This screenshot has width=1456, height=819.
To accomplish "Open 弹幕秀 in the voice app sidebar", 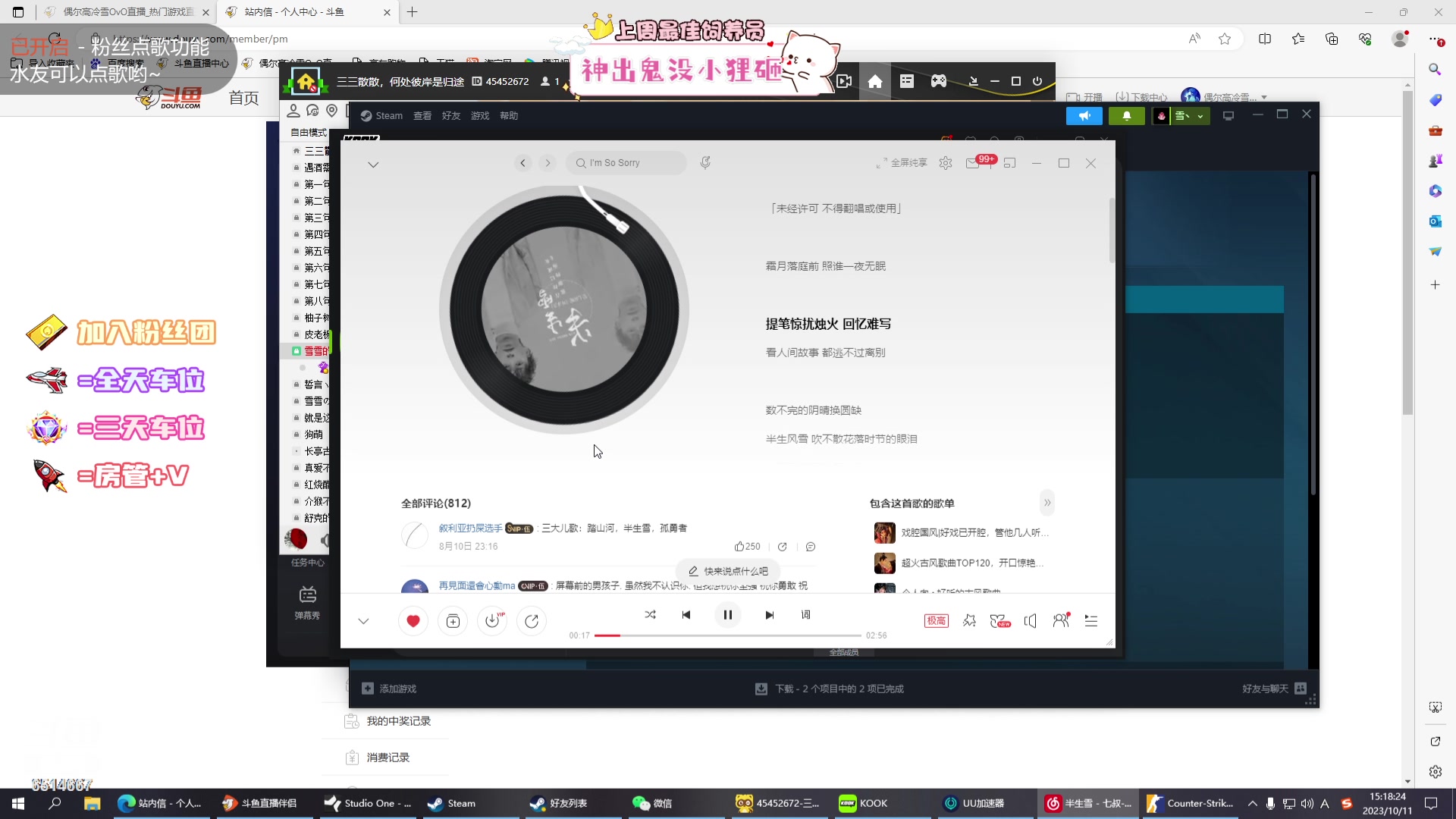I will 307,603.
